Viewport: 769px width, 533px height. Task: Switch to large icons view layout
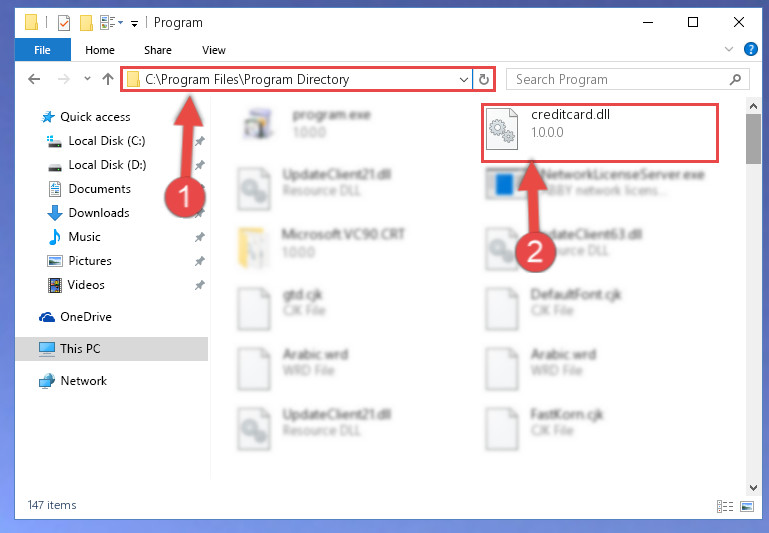747,506
